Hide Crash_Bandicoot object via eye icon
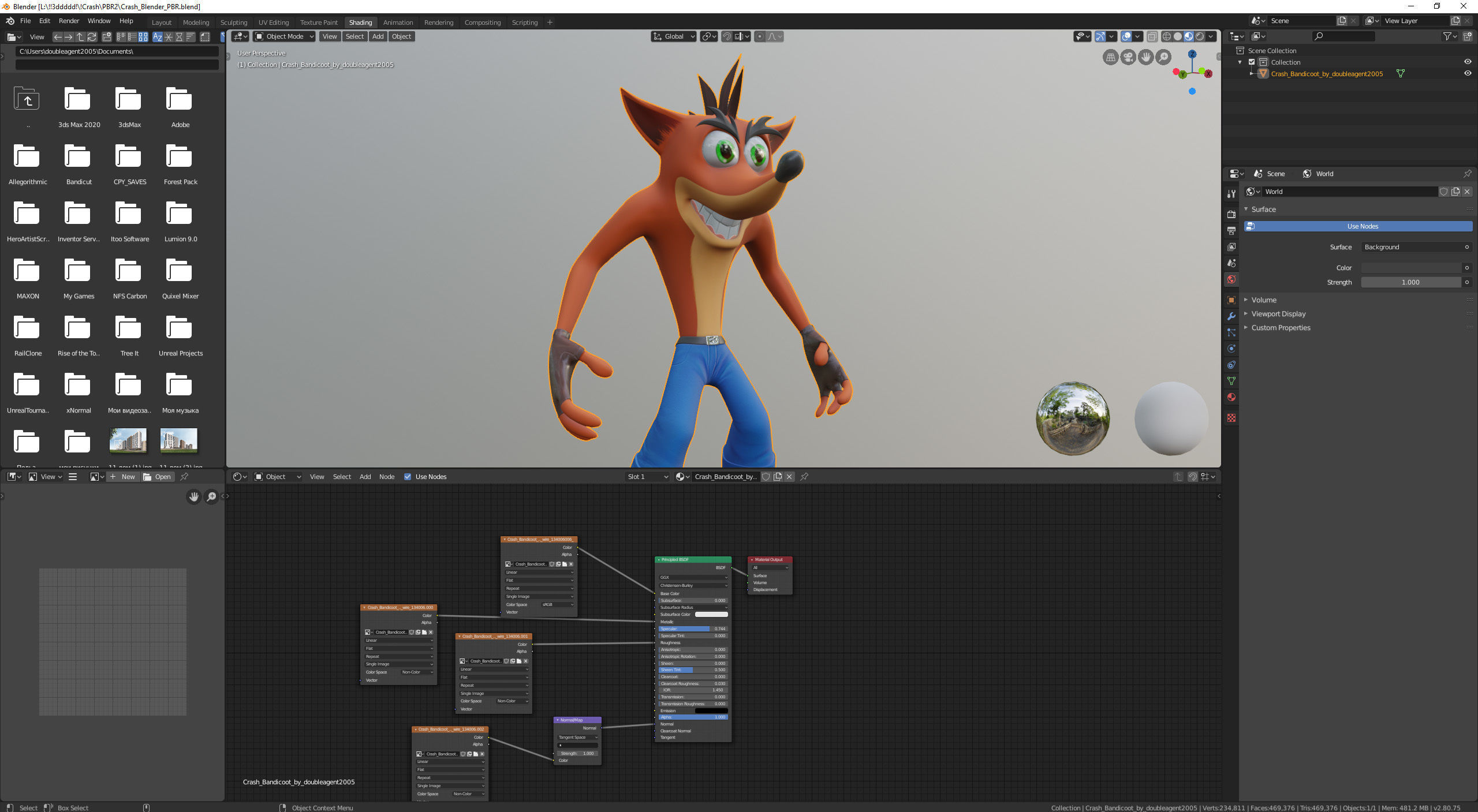The width and height of the screenshot is (1478, 812). pyautogui.click(x=1467, y=73)
